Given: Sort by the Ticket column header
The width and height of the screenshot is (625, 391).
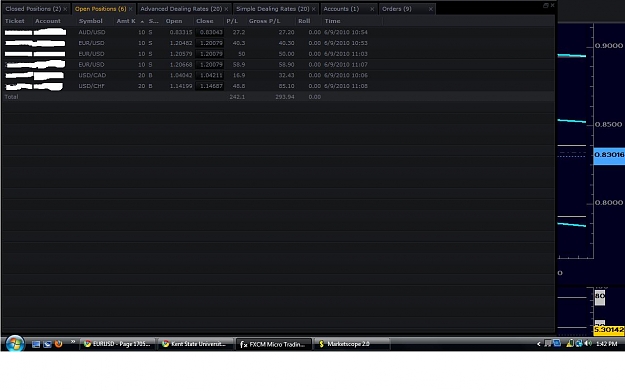Looking at the screenshot, I should click(x=15, y=21).
